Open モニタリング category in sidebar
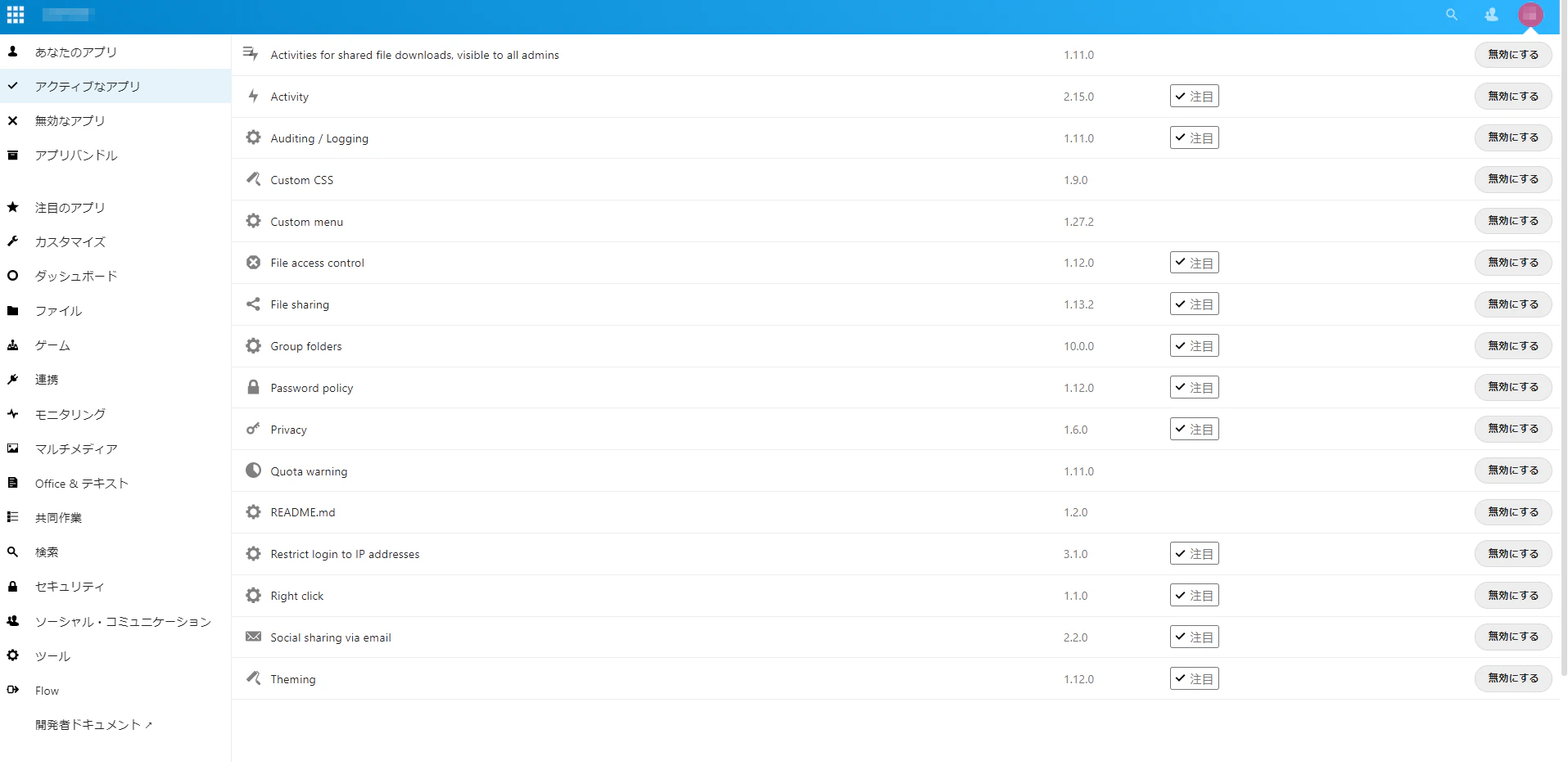The width and height of the screenshot is (1568, 770). (x=115, y=414)
